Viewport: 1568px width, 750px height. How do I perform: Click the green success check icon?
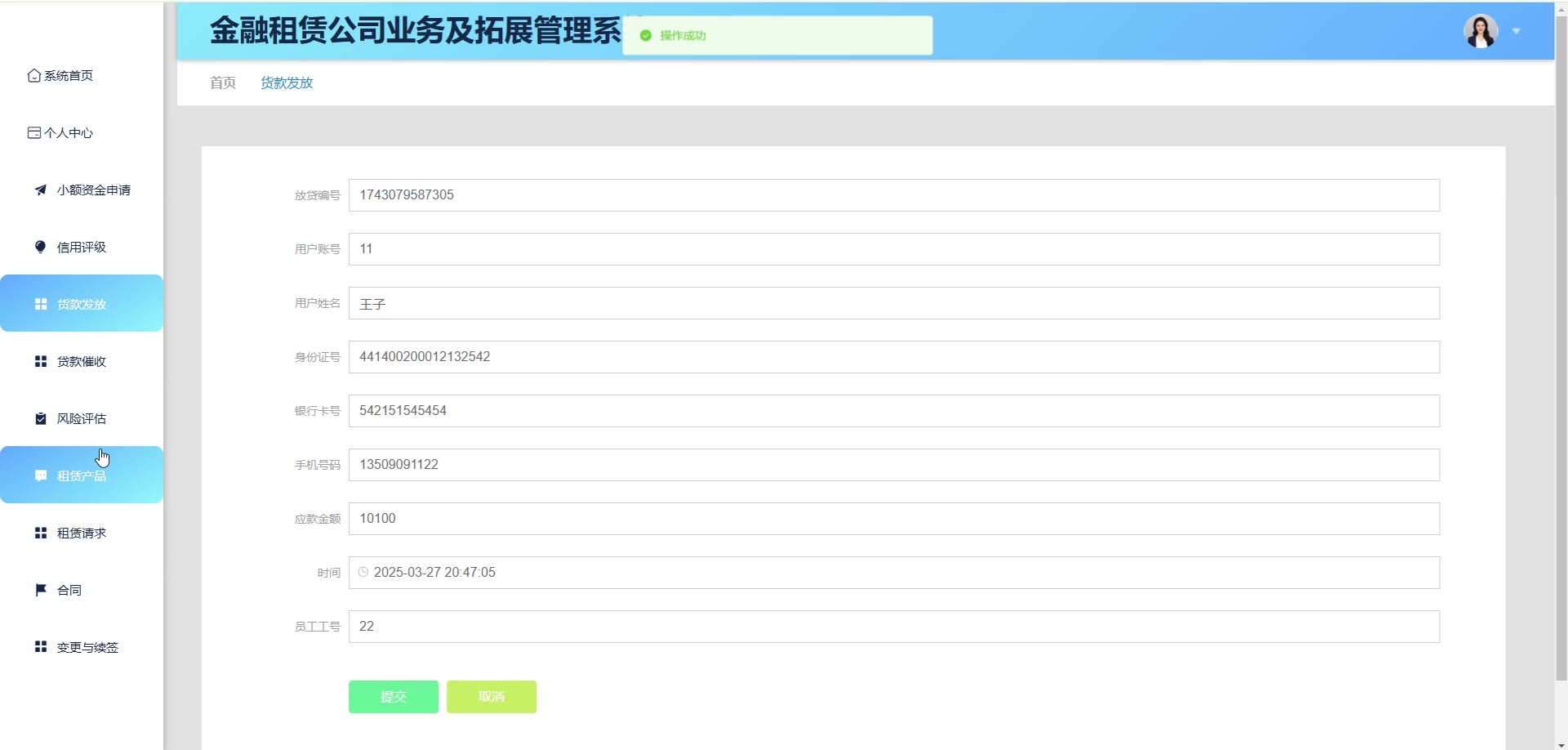pos(646,36)
